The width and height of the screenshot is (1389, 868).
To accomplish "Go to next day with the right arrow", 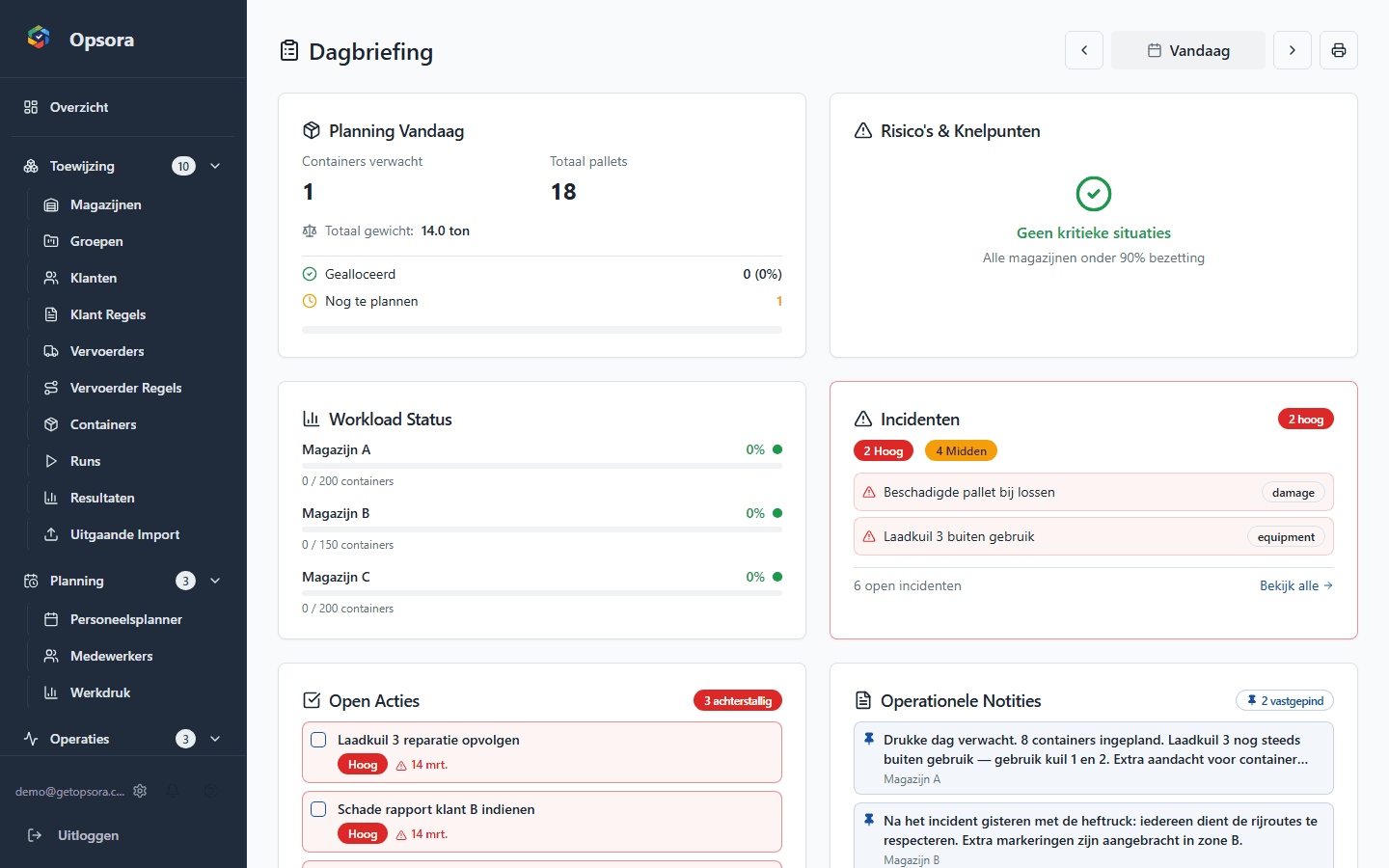I will click(x=1293, y=50).
